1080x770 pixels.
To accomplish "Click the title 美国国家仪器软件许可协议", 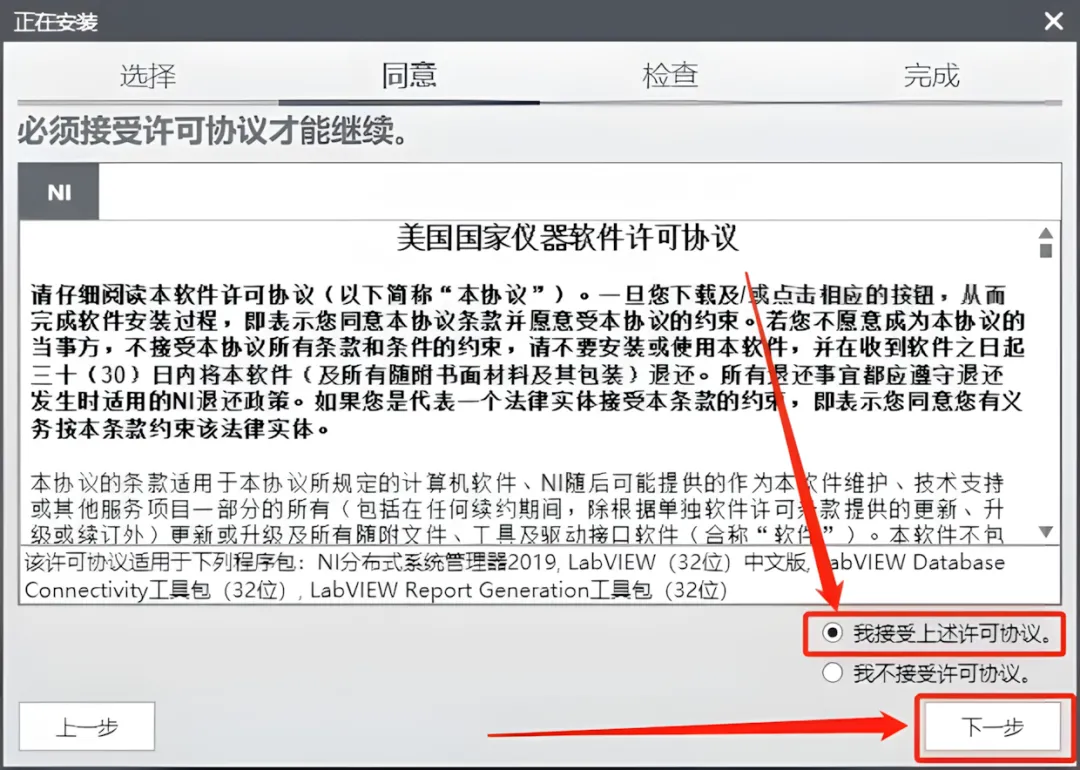I will tap(568, 238).
